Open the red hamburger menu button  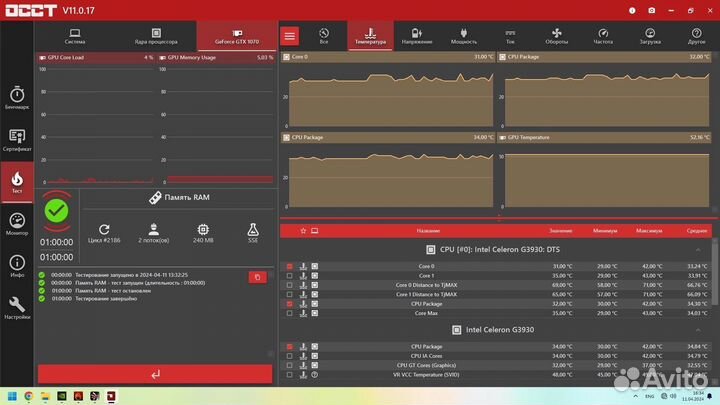[290, 36]
